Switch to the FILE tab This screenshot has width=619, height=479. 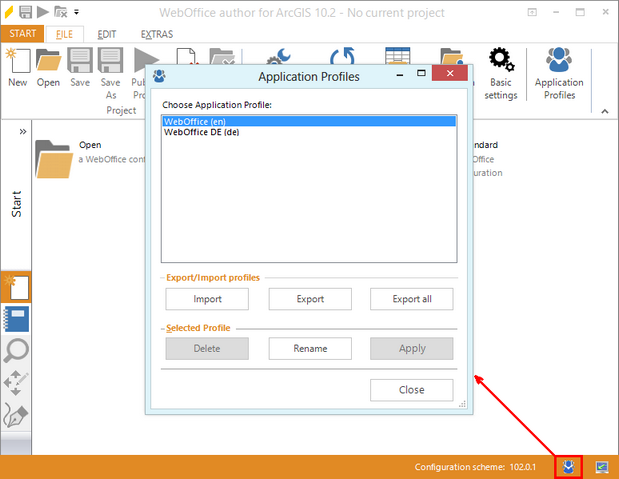click(x=64, y=34)
